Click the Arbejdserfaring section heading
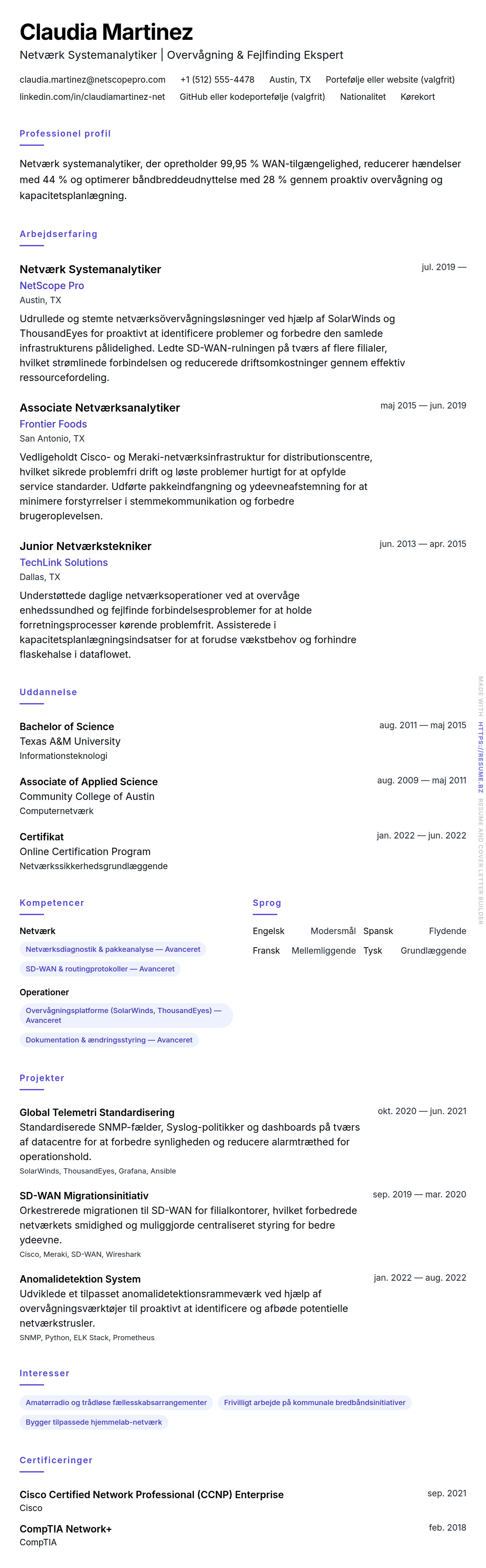Image resolution: width=486 pixels, height=1568 pixels. 58,234
